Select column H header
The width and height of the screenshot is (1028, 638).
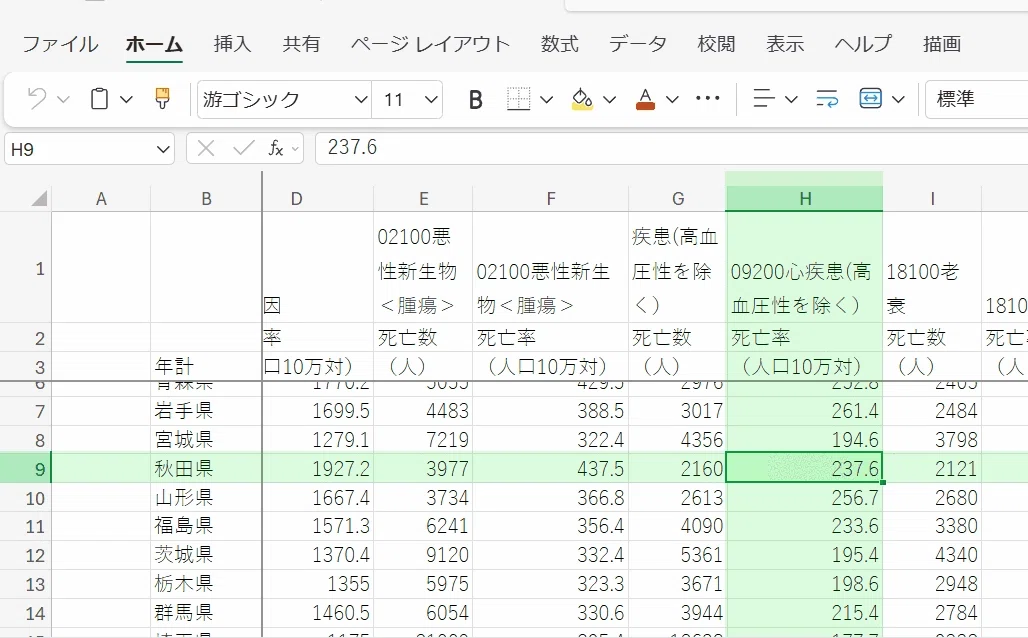pyautogui.click(x=804, y=199)
